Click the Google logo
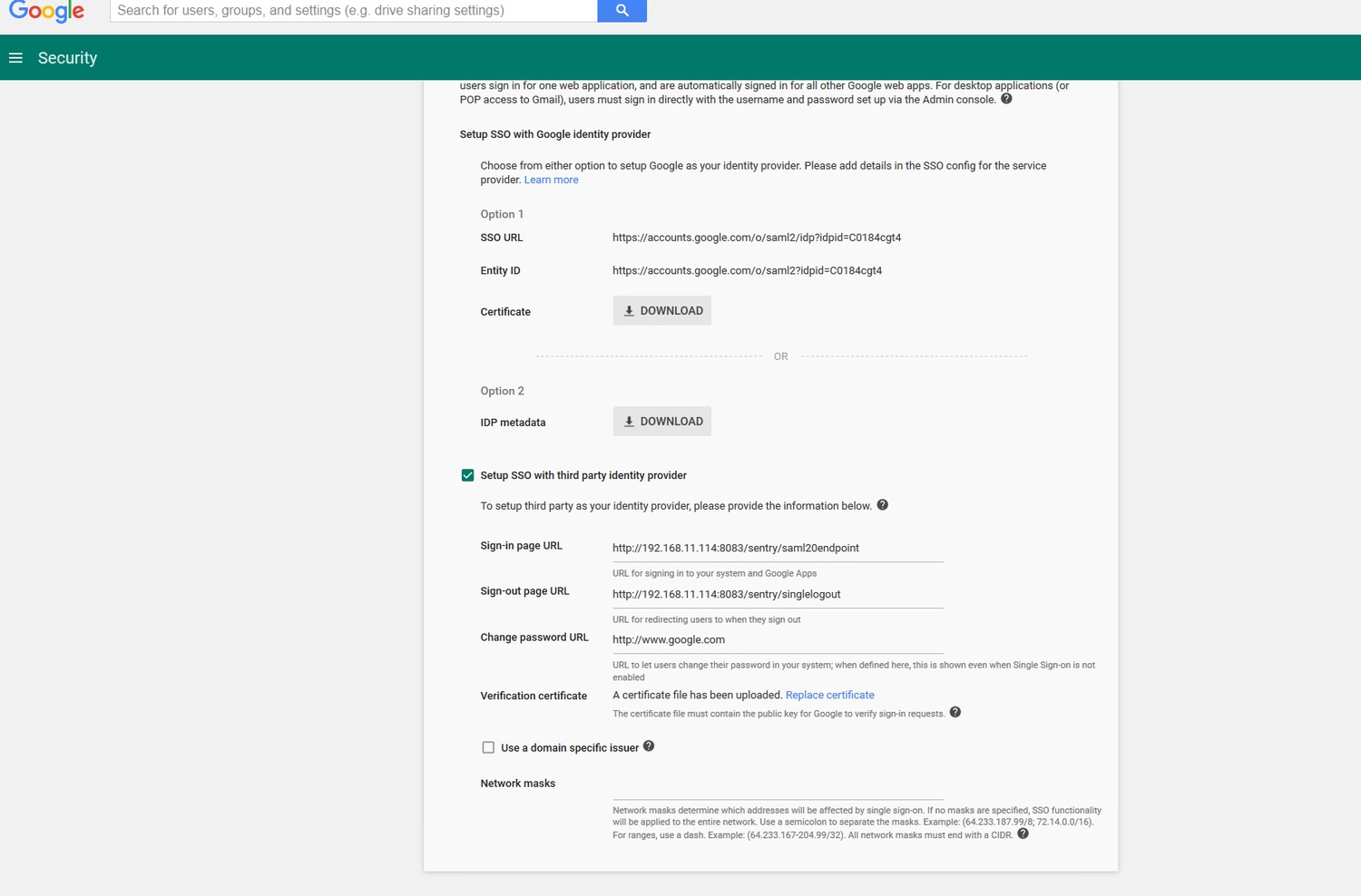 click(46, 12)
